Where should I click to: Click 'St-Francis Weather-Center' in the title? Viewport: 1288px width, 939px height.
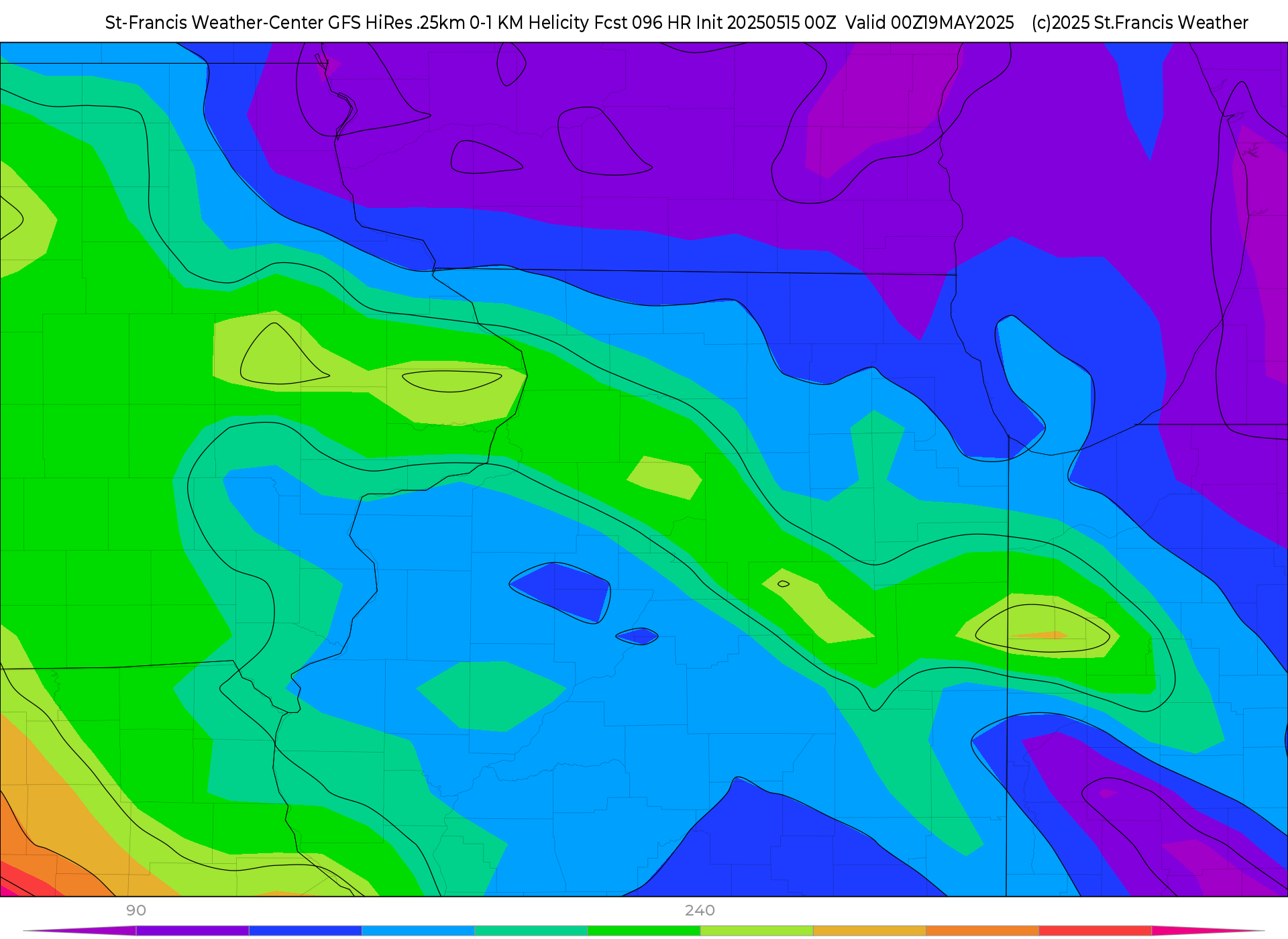[215, 23]
